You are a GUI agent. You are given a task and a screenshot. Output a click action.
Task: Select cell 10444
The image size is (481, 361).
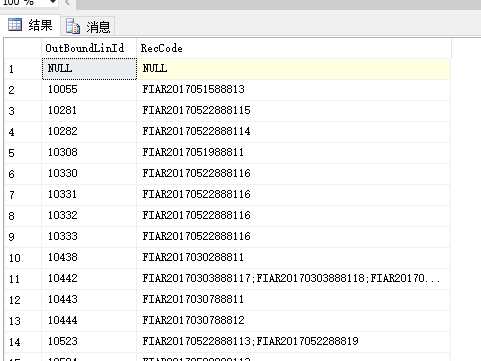click(89, 321)
